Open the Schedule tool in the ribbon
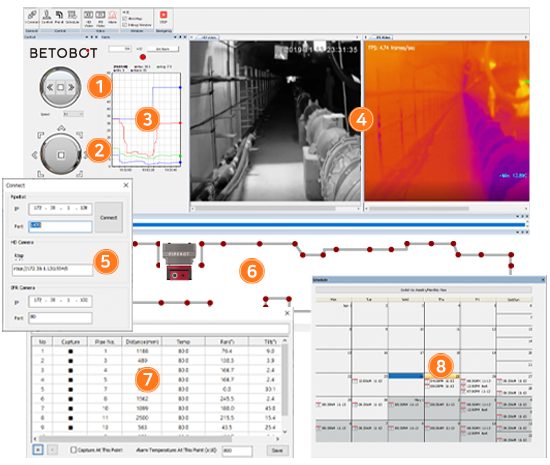 pyautogui.click(x=72, y=15)
